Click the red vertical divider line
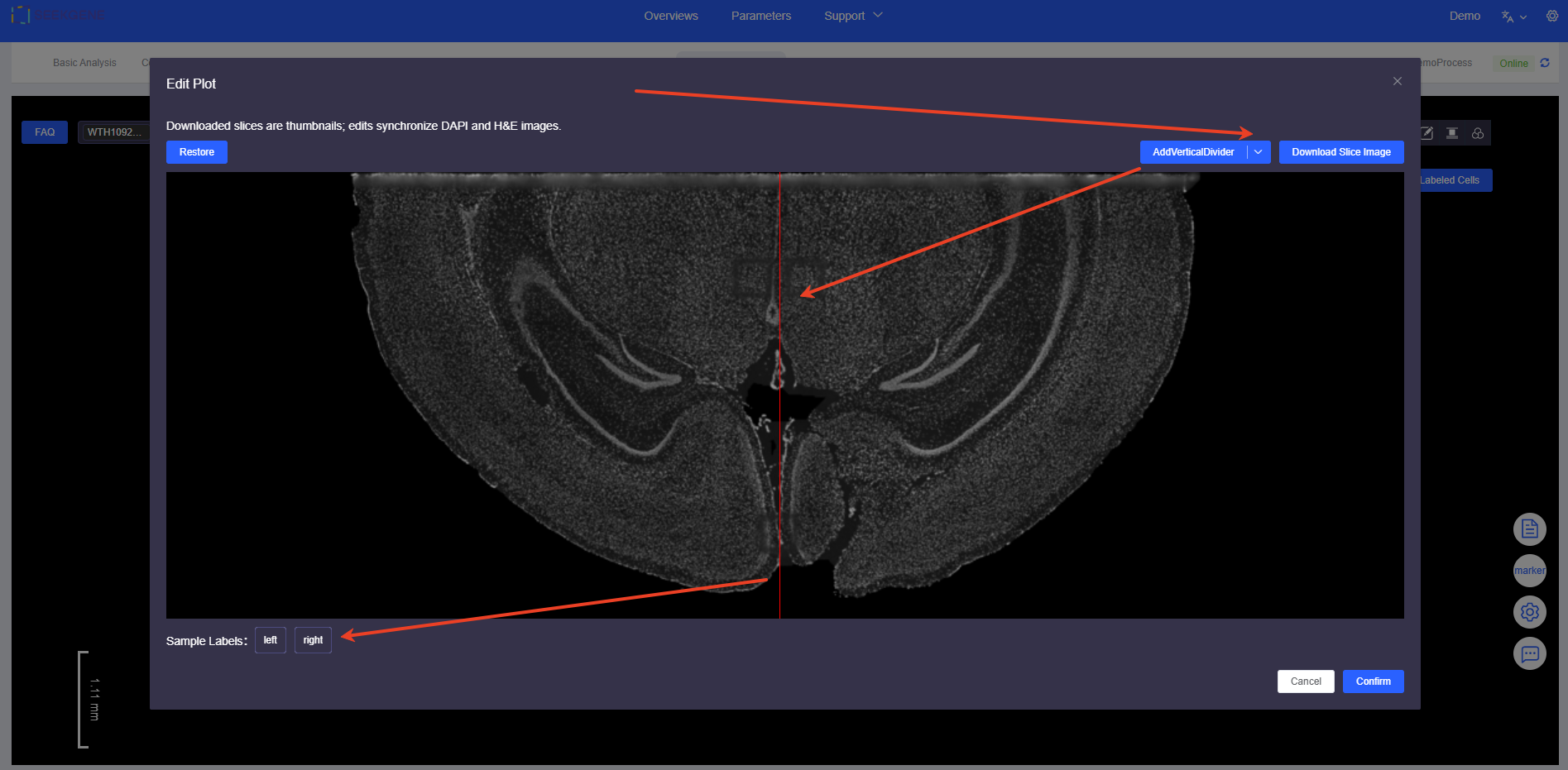Viewport: 1568px width, 770px height. click(x=779, y=496)
